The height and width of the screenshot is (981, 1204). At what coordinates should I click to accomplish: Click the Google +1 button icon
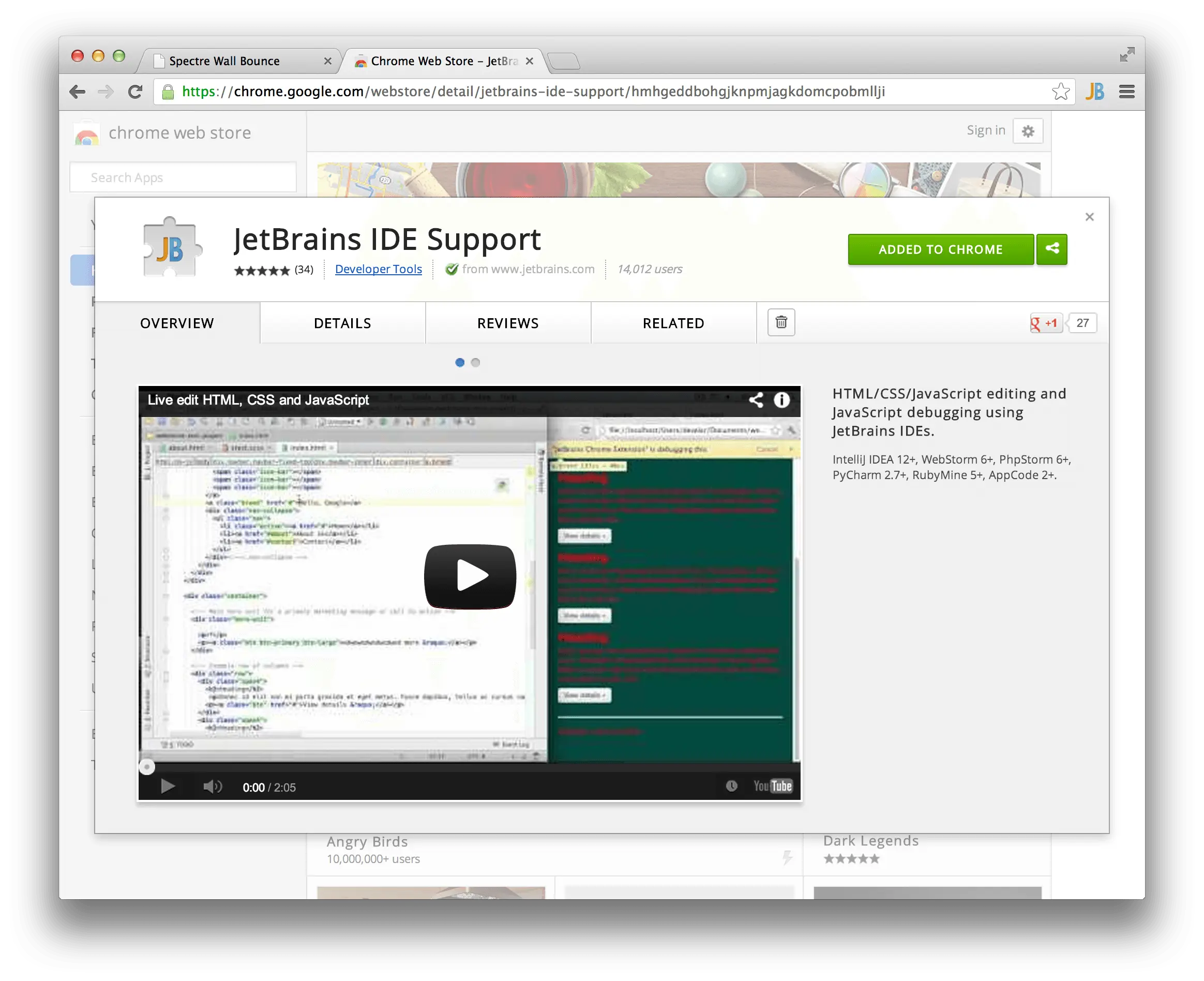tap(1046, 323)
